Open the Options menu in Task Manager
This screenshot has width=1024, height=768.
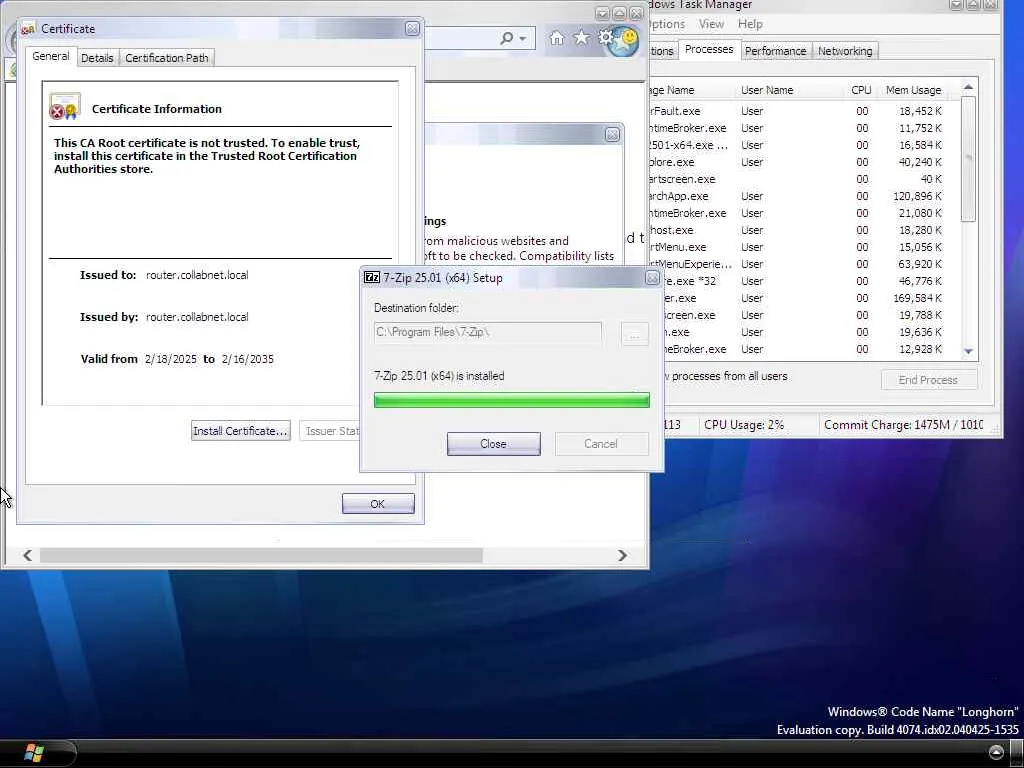(666, 24)
